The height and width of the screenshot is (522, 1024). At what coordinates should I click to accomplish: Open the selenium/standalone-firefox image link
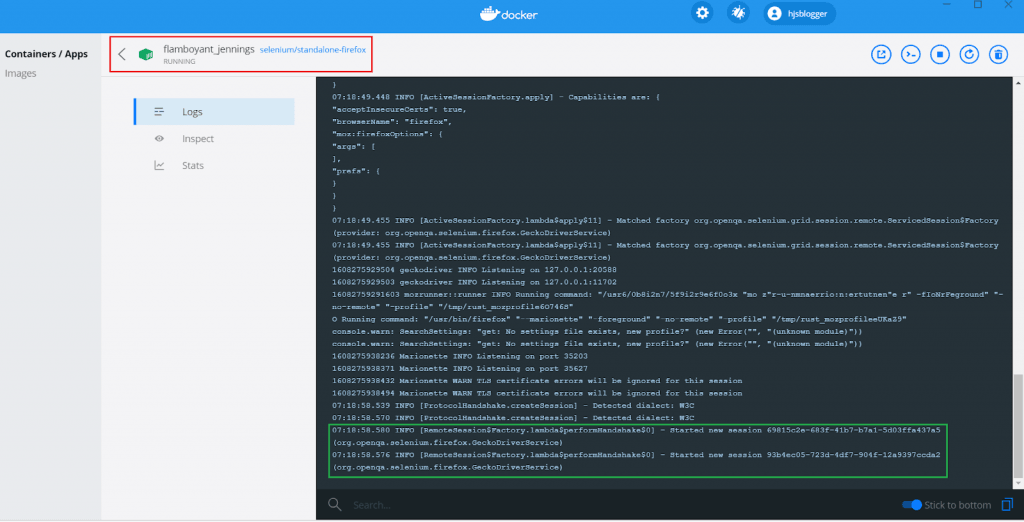[313, 49]
